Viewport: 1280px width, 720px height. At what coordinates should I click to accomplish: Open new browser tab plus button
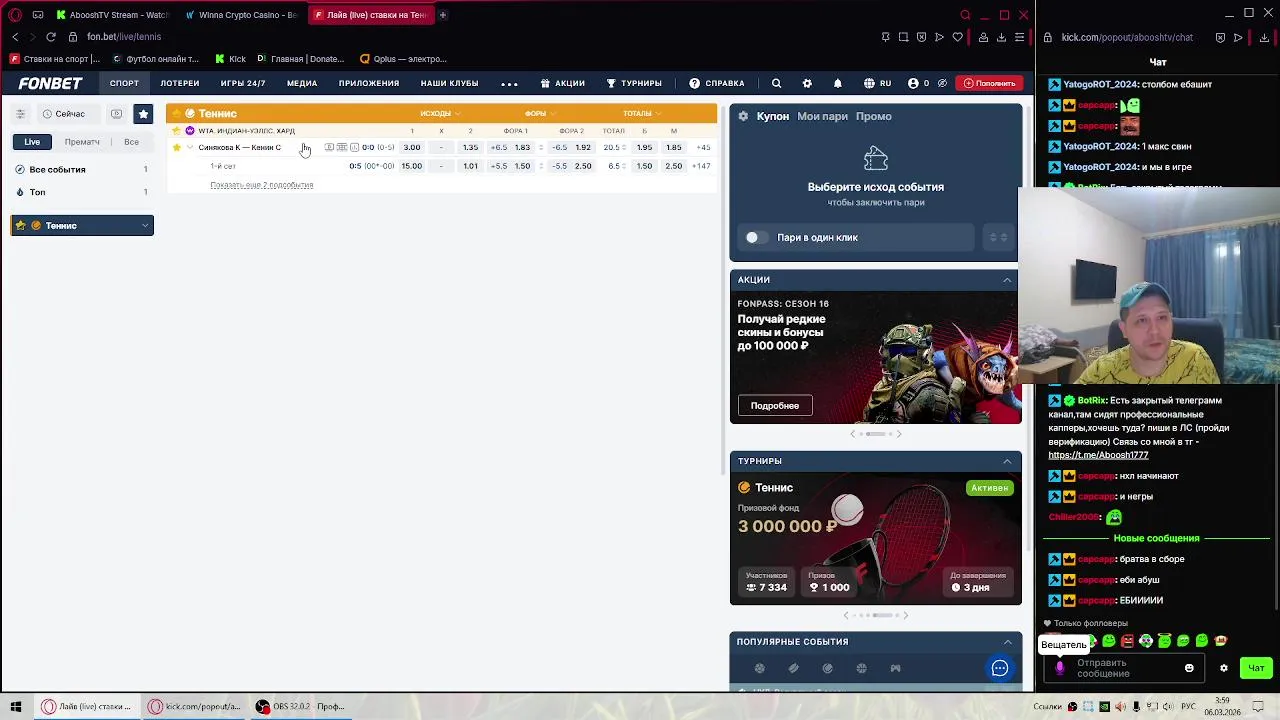442,15
